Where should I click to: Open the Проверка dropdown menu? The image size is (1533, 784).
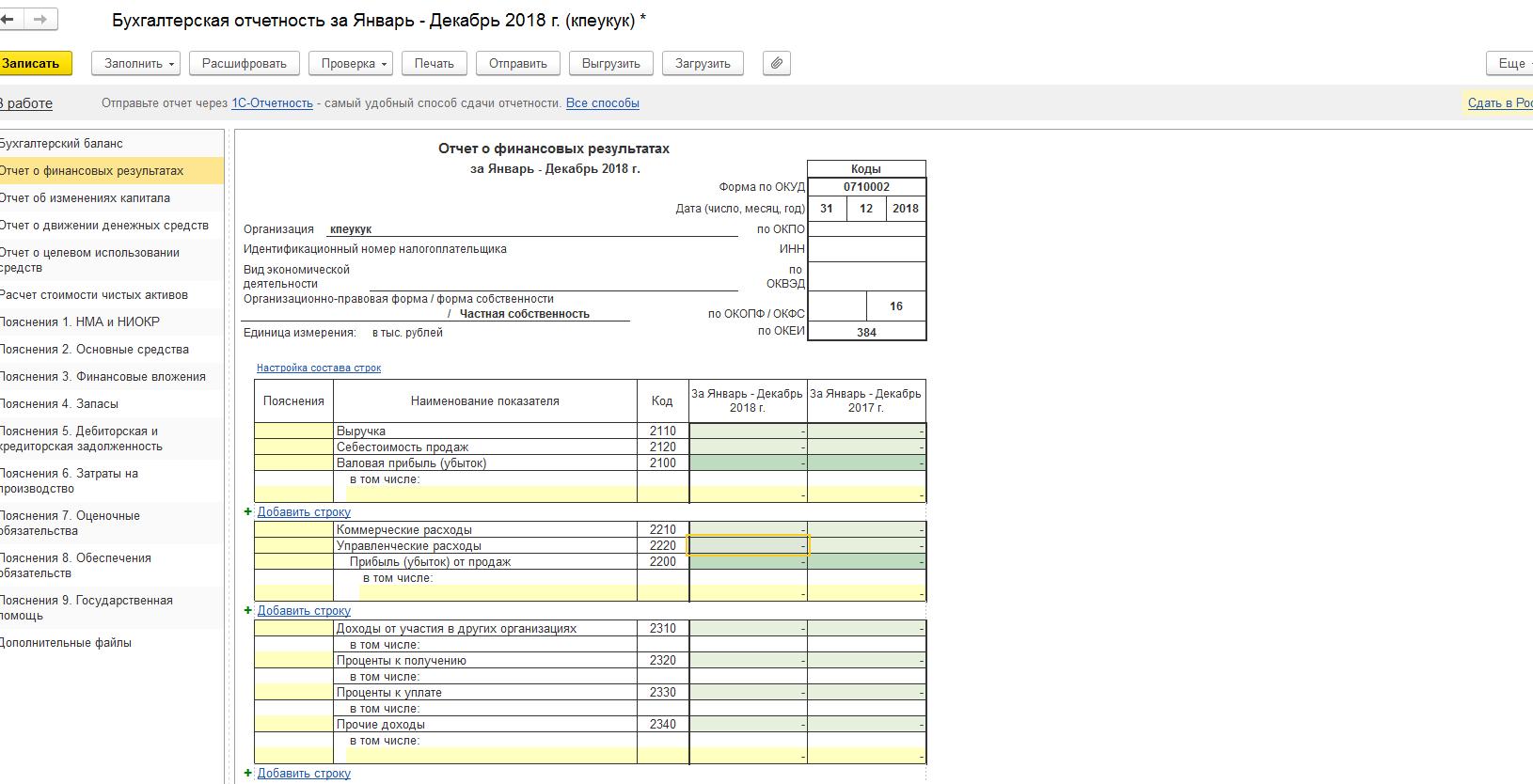(x=351, y=63)
